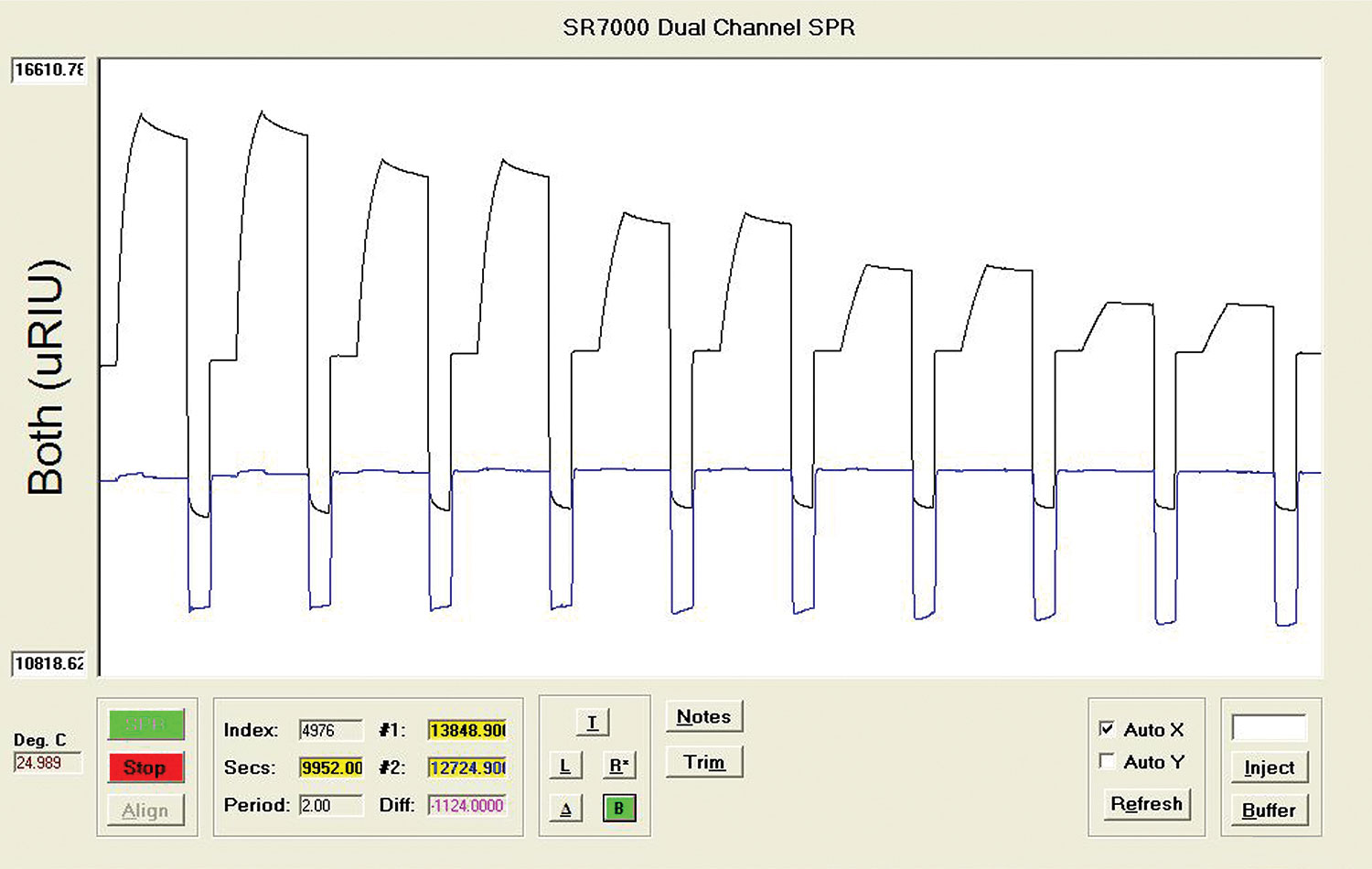
Task: Click the Trim button
Action: [703, 762]
